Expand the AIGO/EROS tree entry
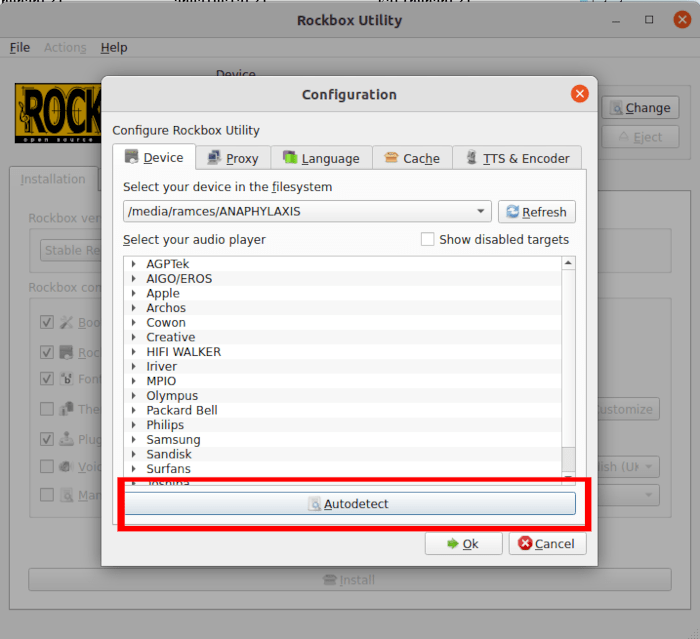Image resolution: width=700 pixels, height=639 pixels. click(133, 279)
